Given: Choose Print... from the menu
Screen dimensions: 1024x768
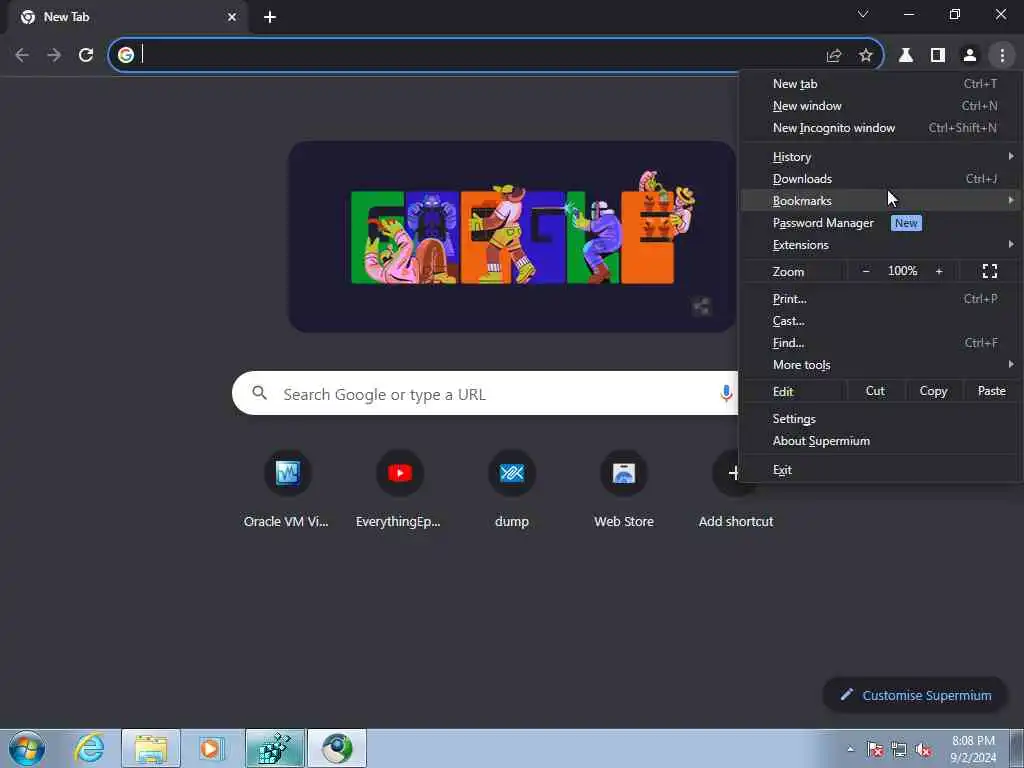Looking at the screenshot, I should [881, 299].
